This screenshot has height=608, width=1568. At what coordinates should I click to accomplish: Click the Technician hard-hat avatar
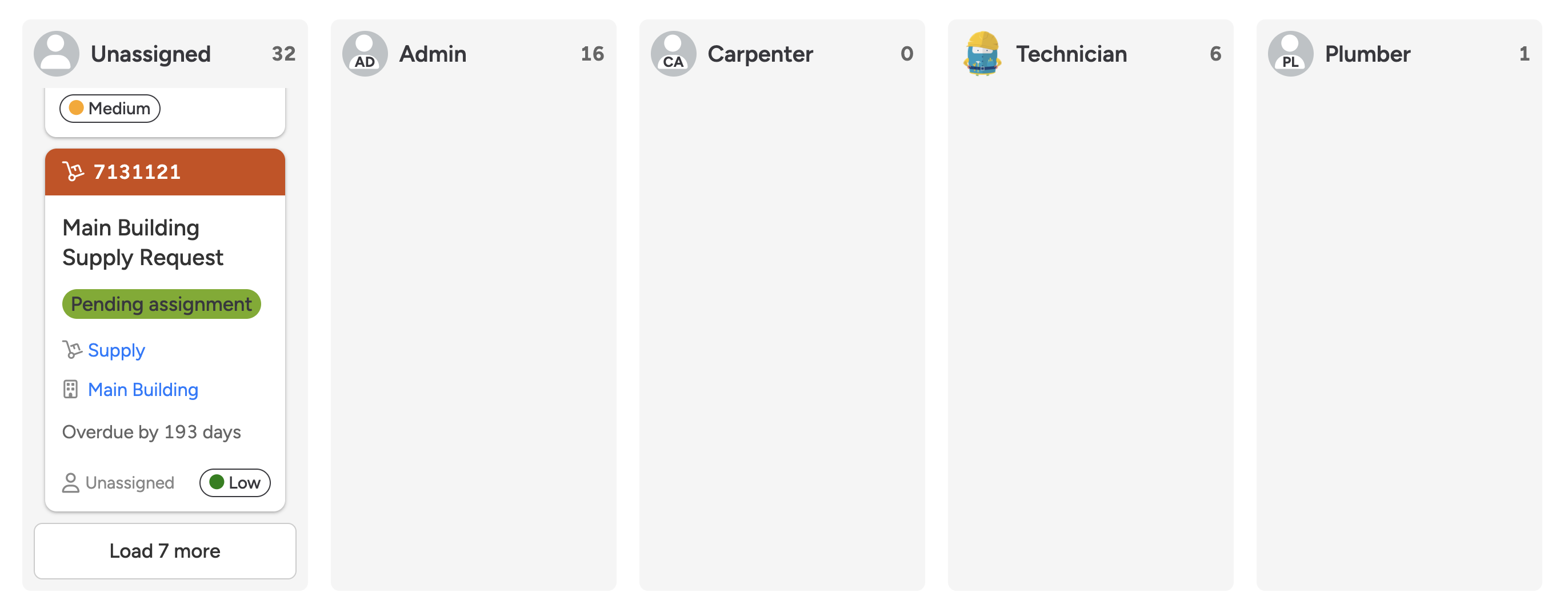coord(982,54)
